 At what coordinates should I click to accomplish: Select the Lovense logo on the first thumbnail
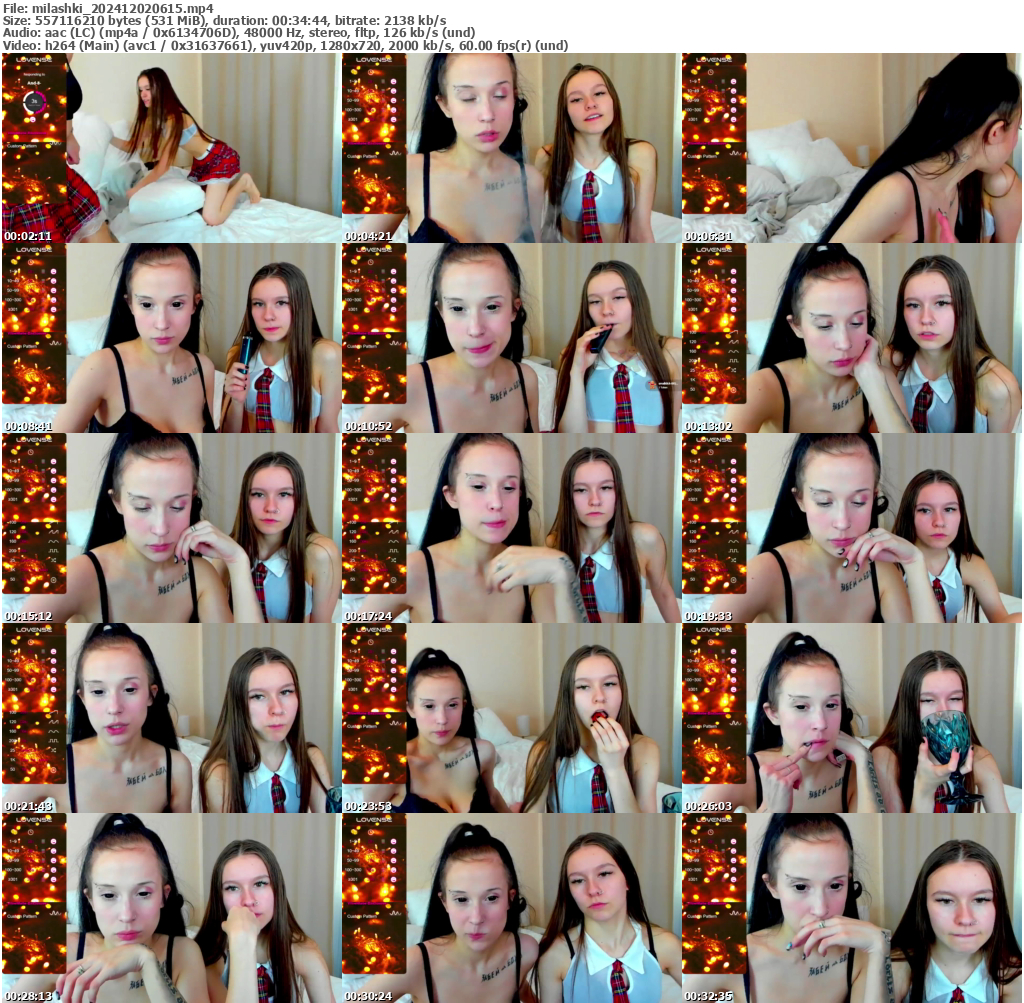click(34, 60)
